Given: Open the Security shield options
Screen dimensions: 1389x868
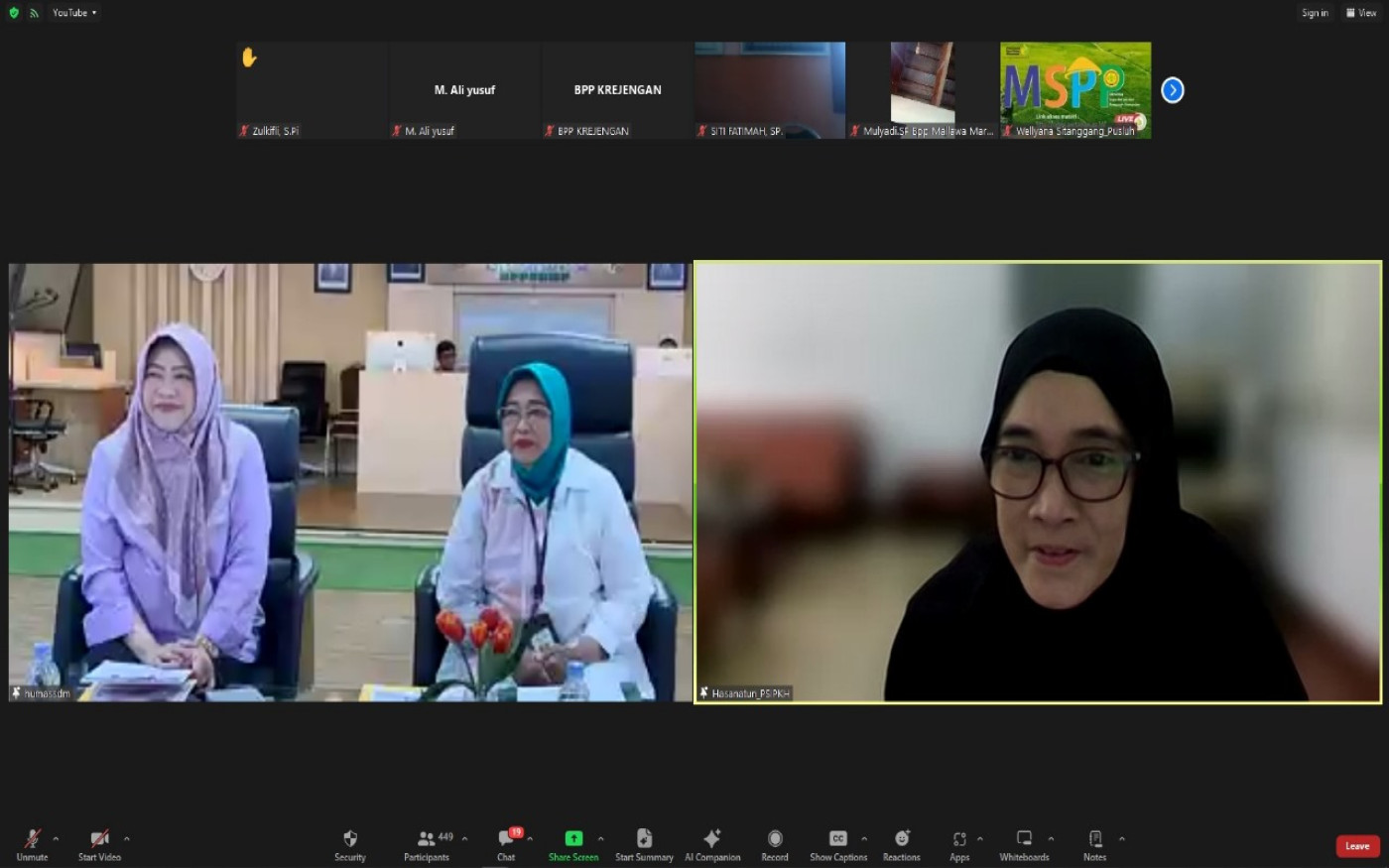Looking at the screenshot, I should point(349,844).
